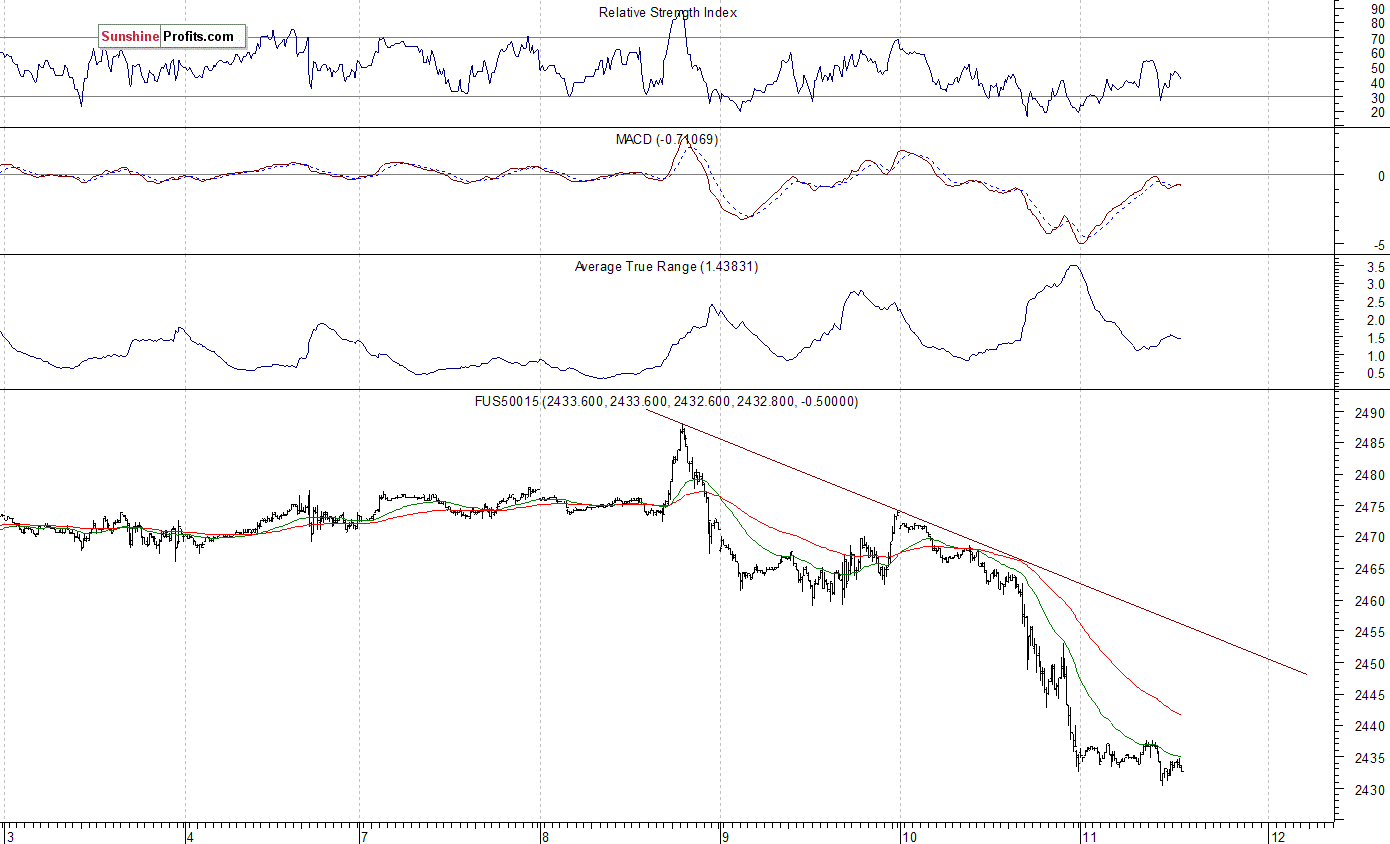Screen dimensions: 1390x844
Task: Click the ATR axis value 1.5
Action: tap(1376, 339)
